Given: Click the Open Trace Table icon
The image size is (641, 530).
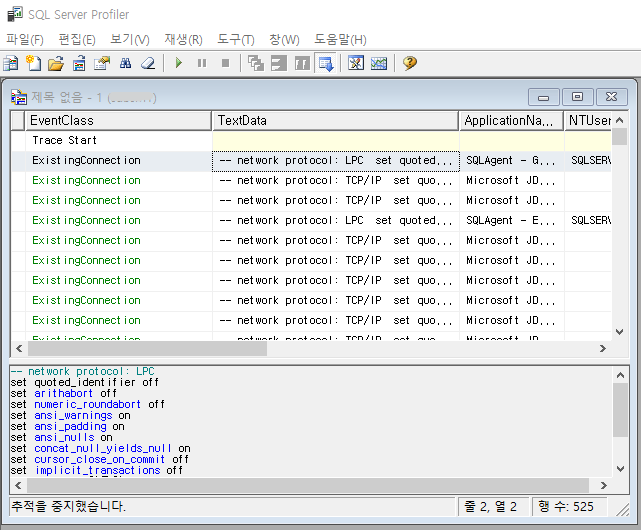Looking at the screenshot, I should click(79, 63).
